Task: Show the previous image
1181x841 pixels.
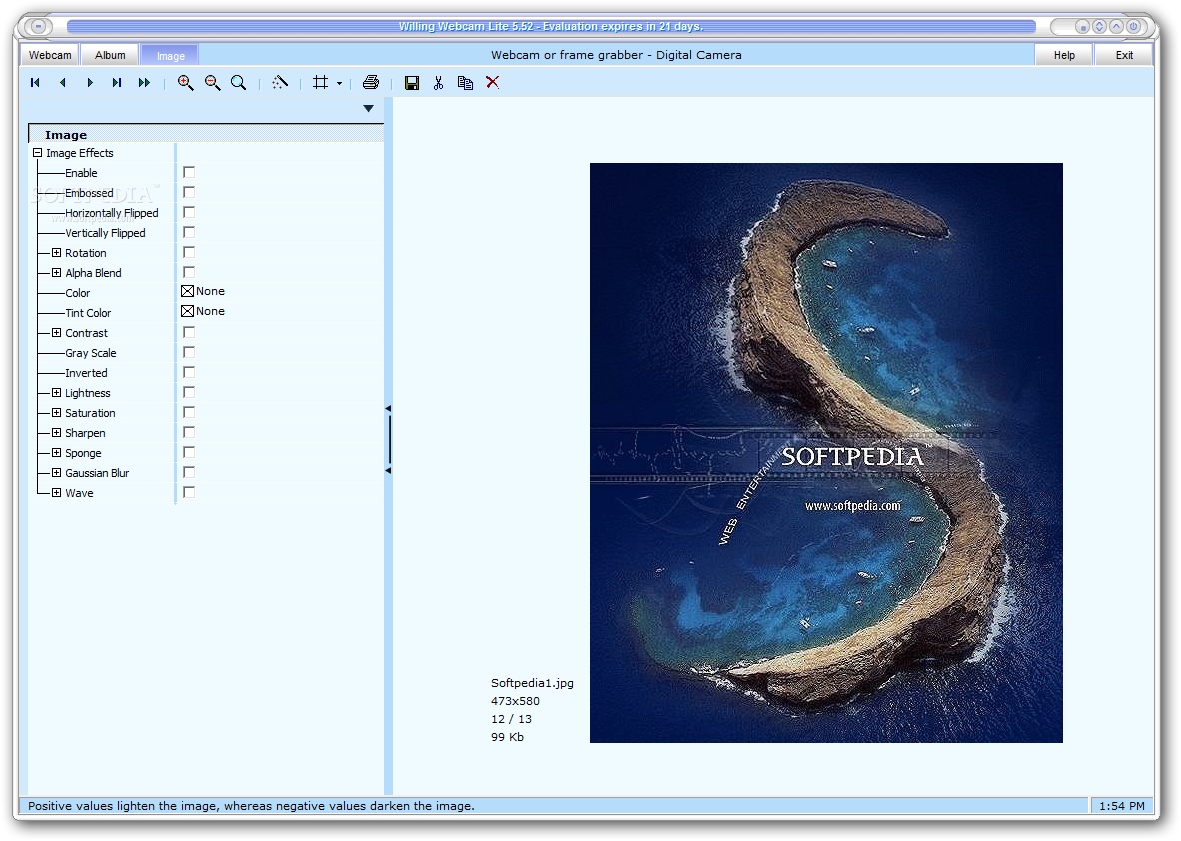Action: tap(63, 83)
